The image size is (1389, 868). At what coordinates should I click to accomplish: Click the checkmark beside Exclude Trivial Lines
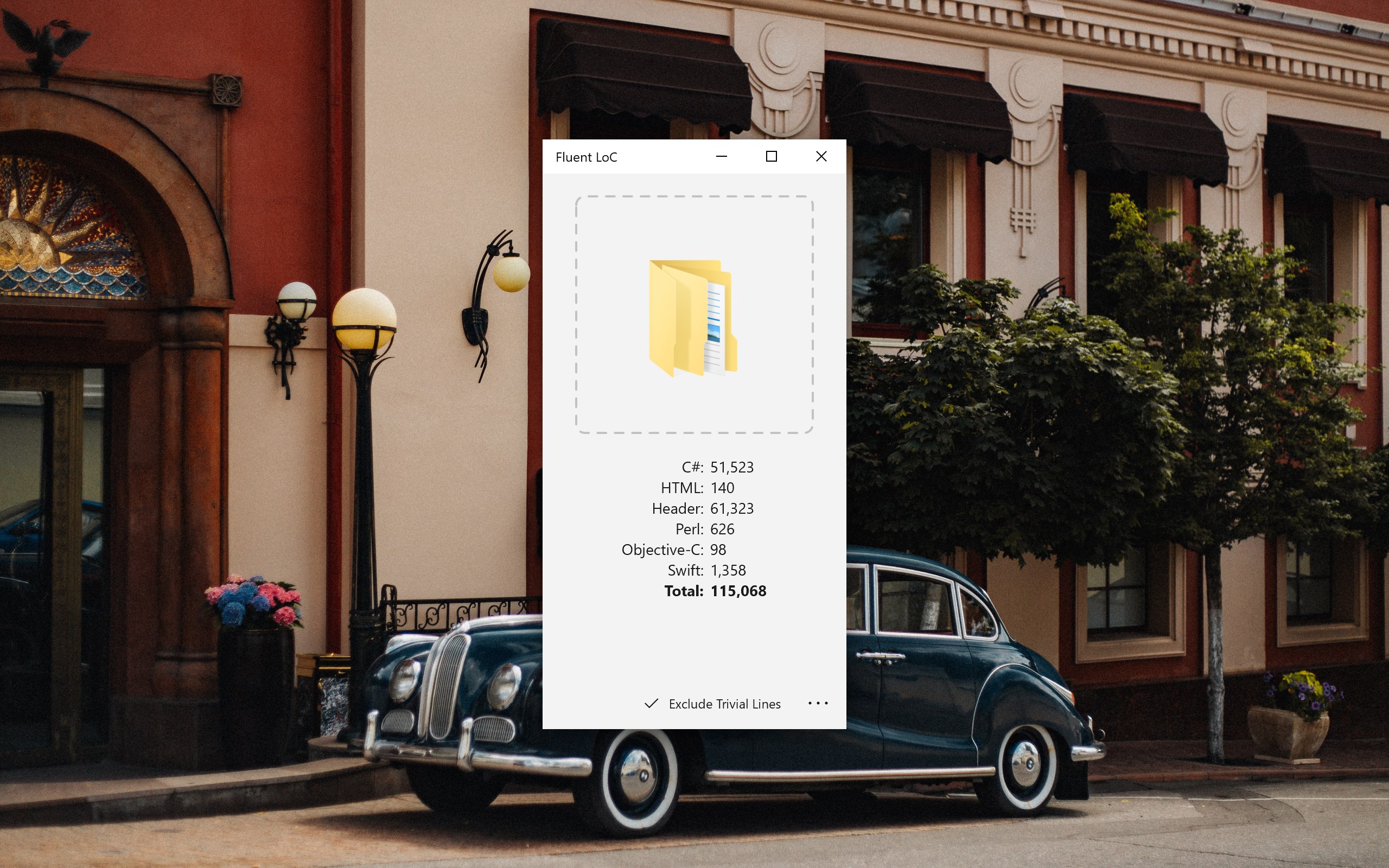651,704
